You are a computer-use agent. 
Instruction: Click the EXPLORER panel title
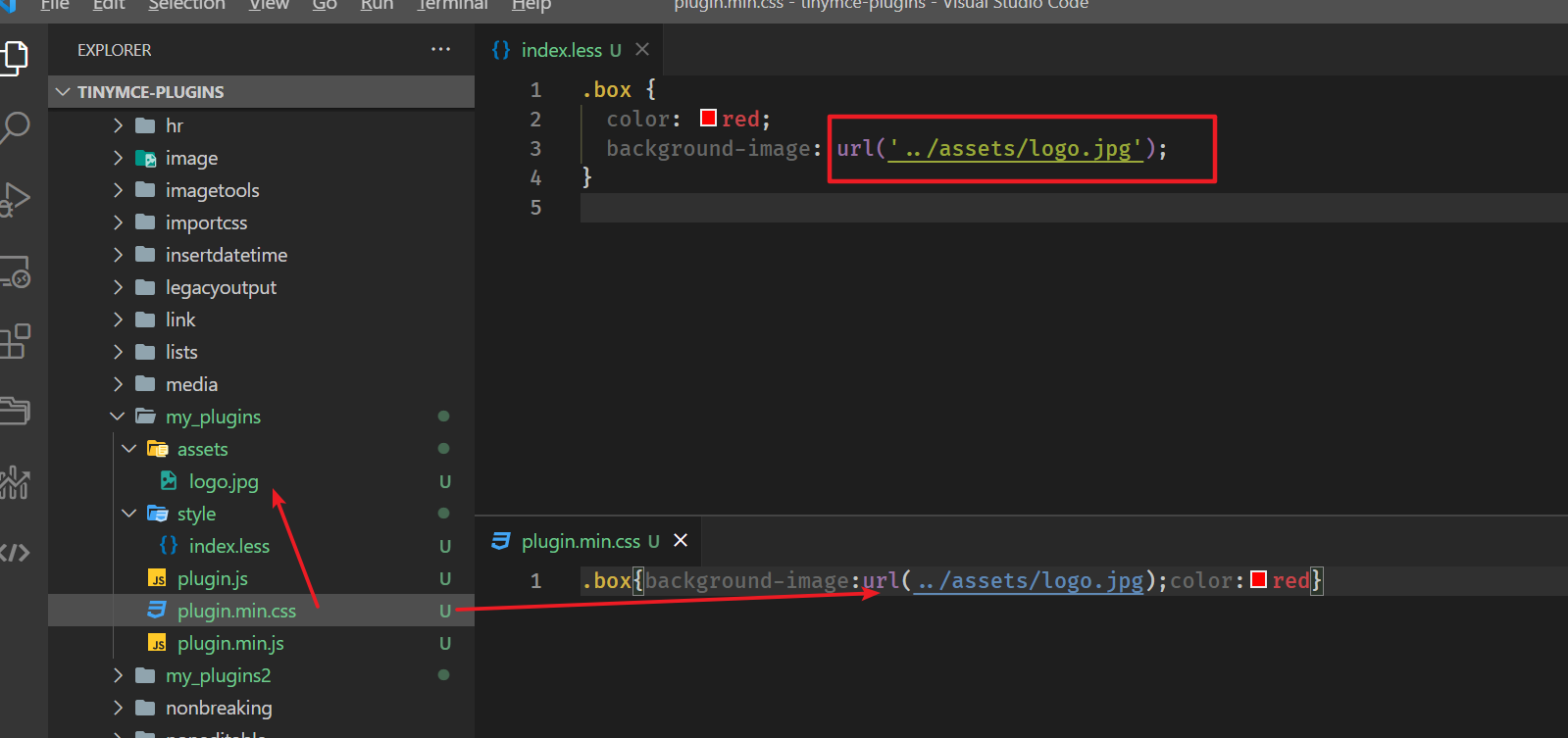[115, 50]
